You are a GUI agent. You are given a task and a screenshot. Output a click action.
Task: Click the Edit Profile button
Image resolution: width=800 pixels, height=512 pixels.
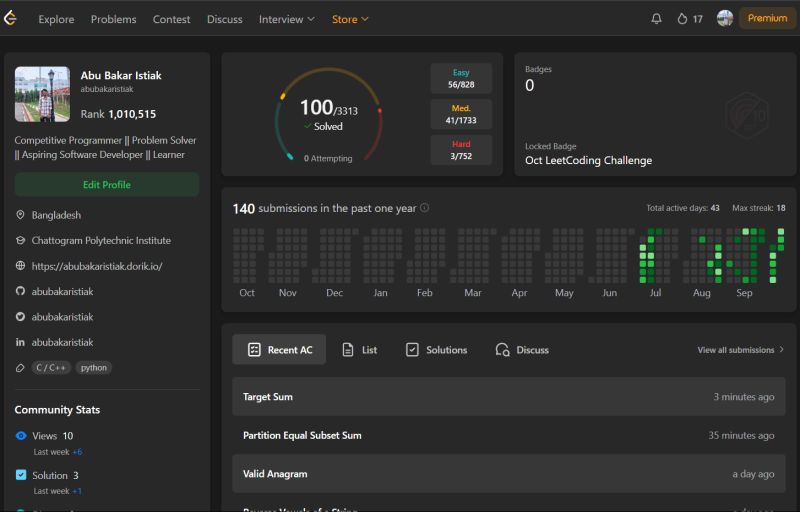click(106, 185)
